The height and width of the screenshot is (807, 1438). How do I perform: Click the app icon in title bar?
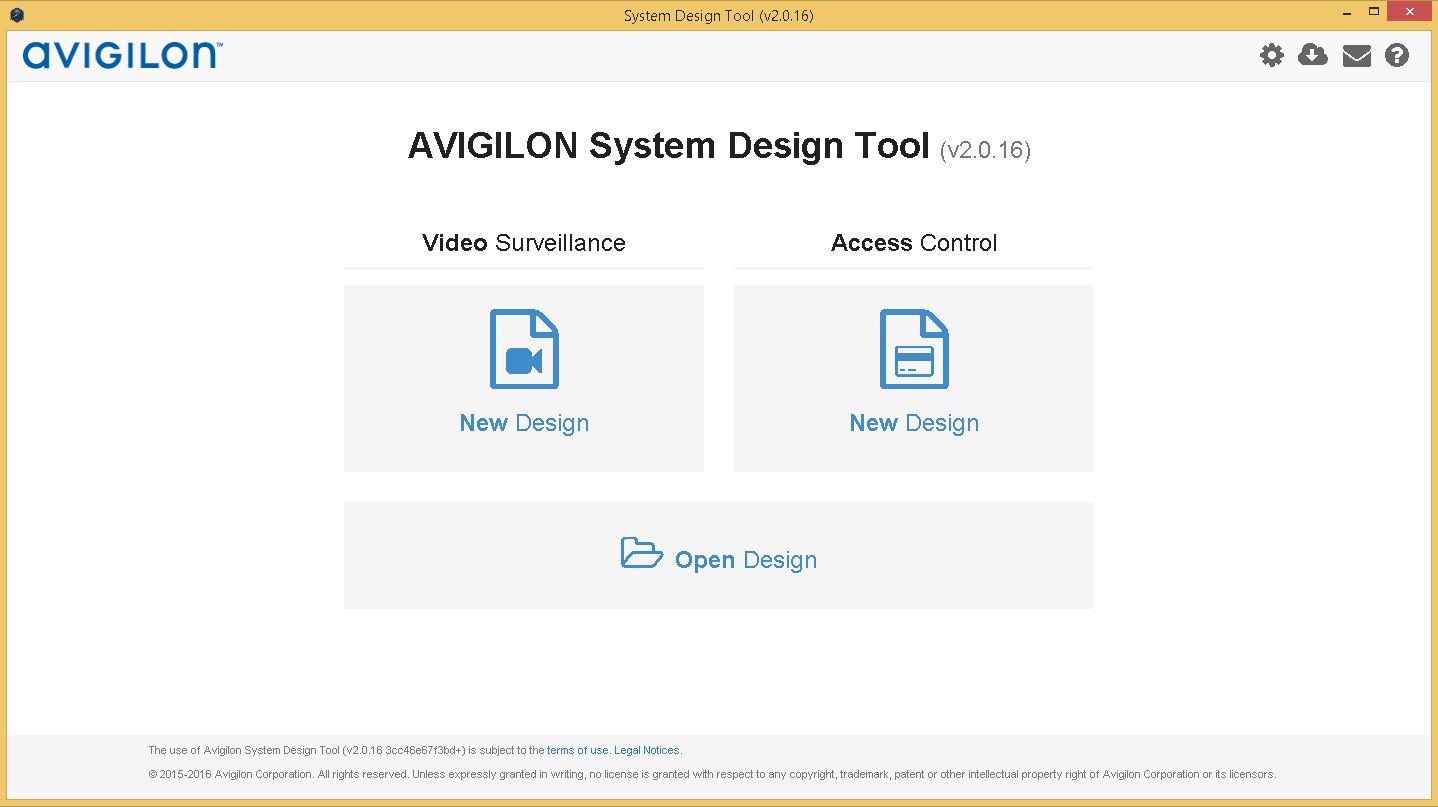pyautogui.click(x=16, y=15)
